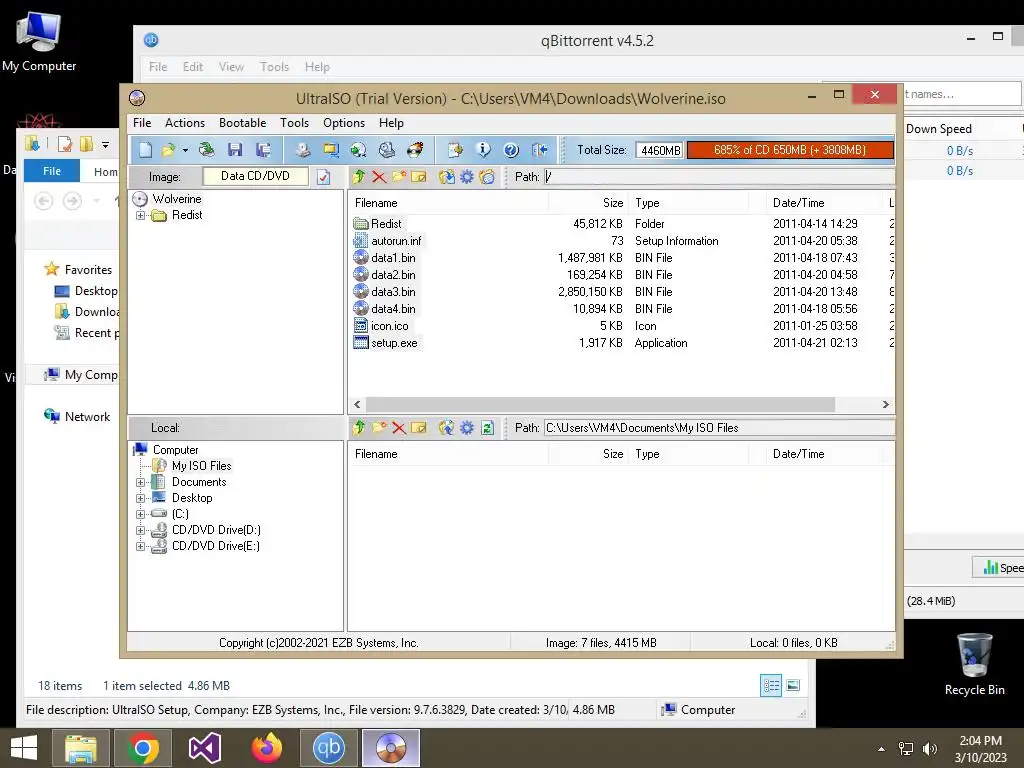The image size is (1024, 768).
Task: Expand the CD/DVD Drive(E:) node
Action: pos(140,547)
